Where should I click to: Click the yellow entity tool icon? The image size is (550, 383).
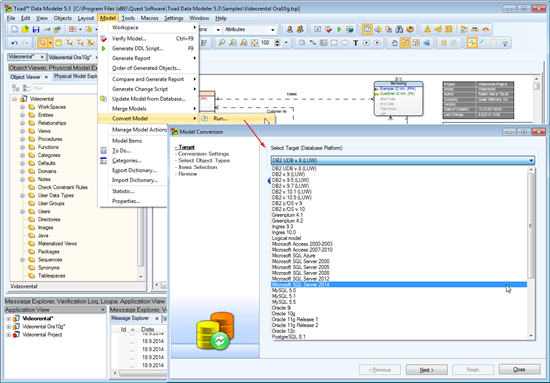(59, 43)
